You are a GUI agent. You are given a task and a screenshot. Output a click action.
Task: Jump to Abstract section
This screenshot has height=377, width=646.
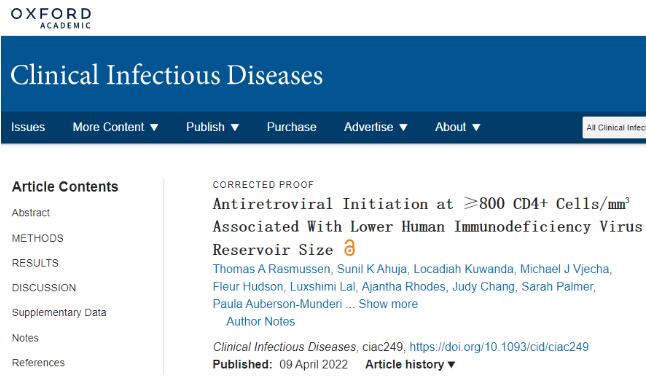[30, 213]
